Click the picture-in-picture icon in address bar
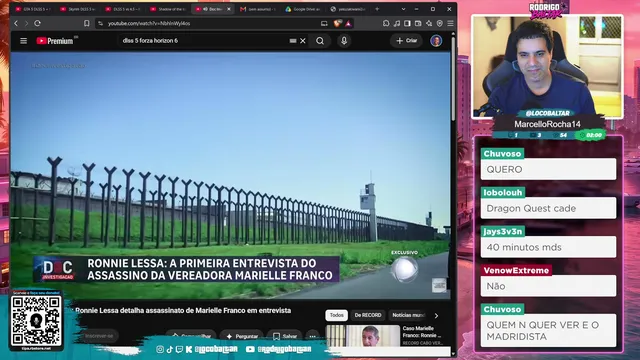 click(x=324, y=24)
